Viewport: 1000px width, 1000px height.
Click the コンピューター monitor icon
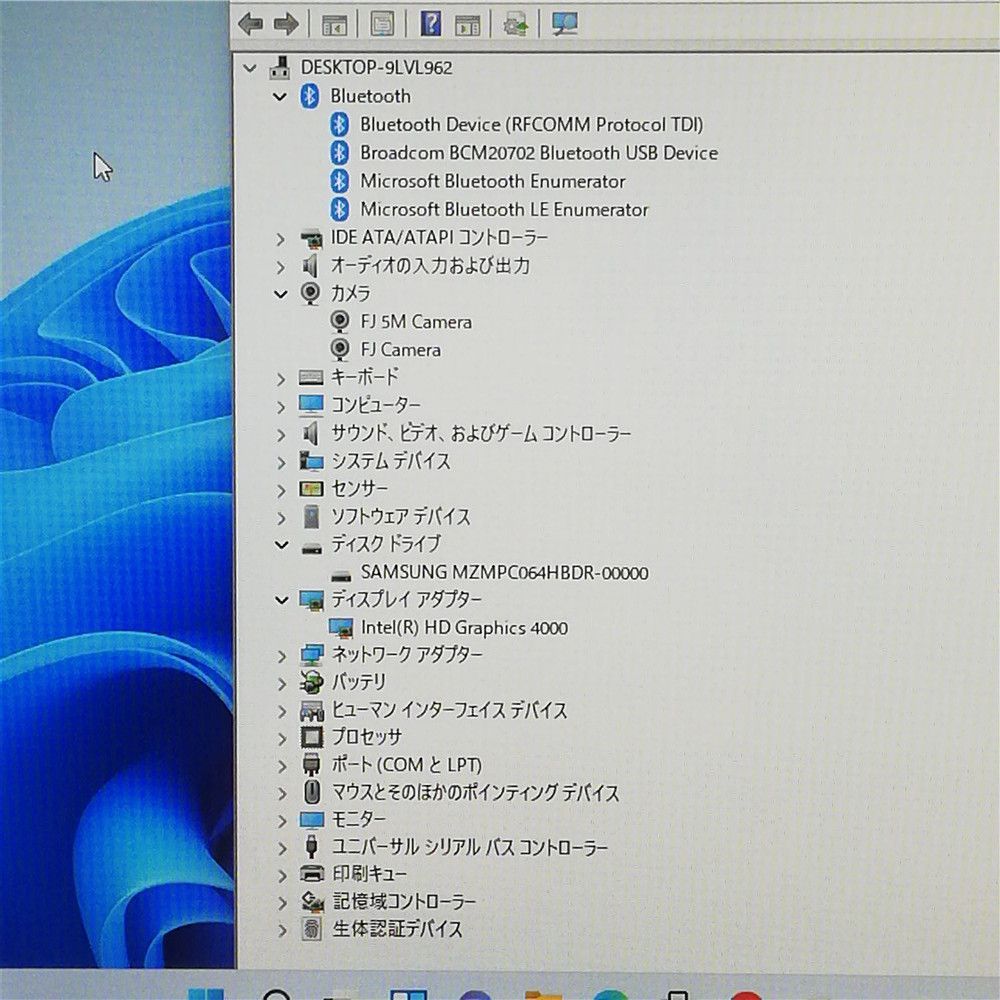tap(311, 406)
